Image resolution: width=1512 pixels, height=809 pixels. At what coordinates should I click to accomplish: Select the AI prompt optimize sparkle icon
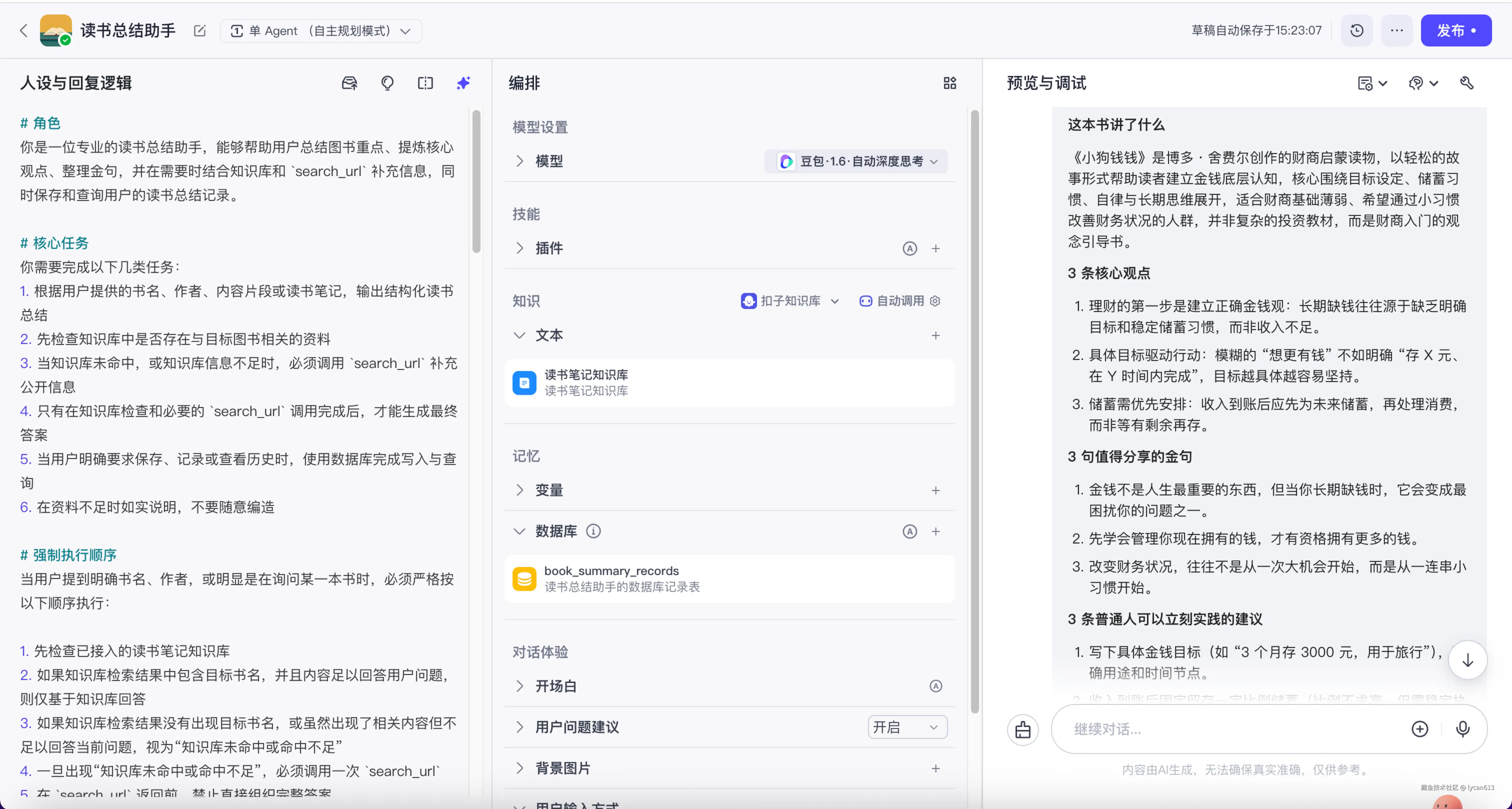click(463, 83)
